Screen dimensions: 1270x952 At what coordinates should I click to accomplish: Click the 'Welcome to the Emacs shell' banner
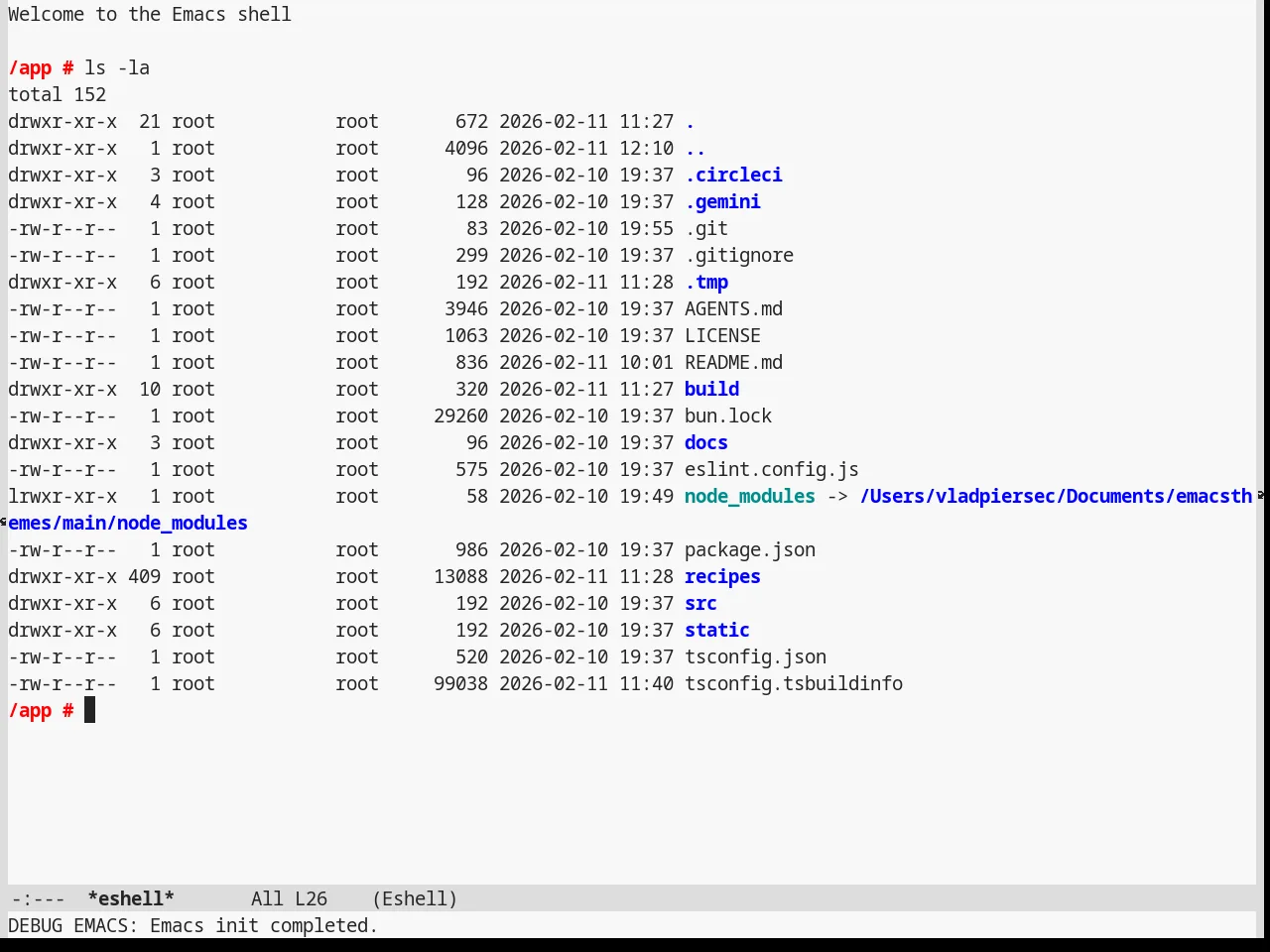[x=150, y=14]
